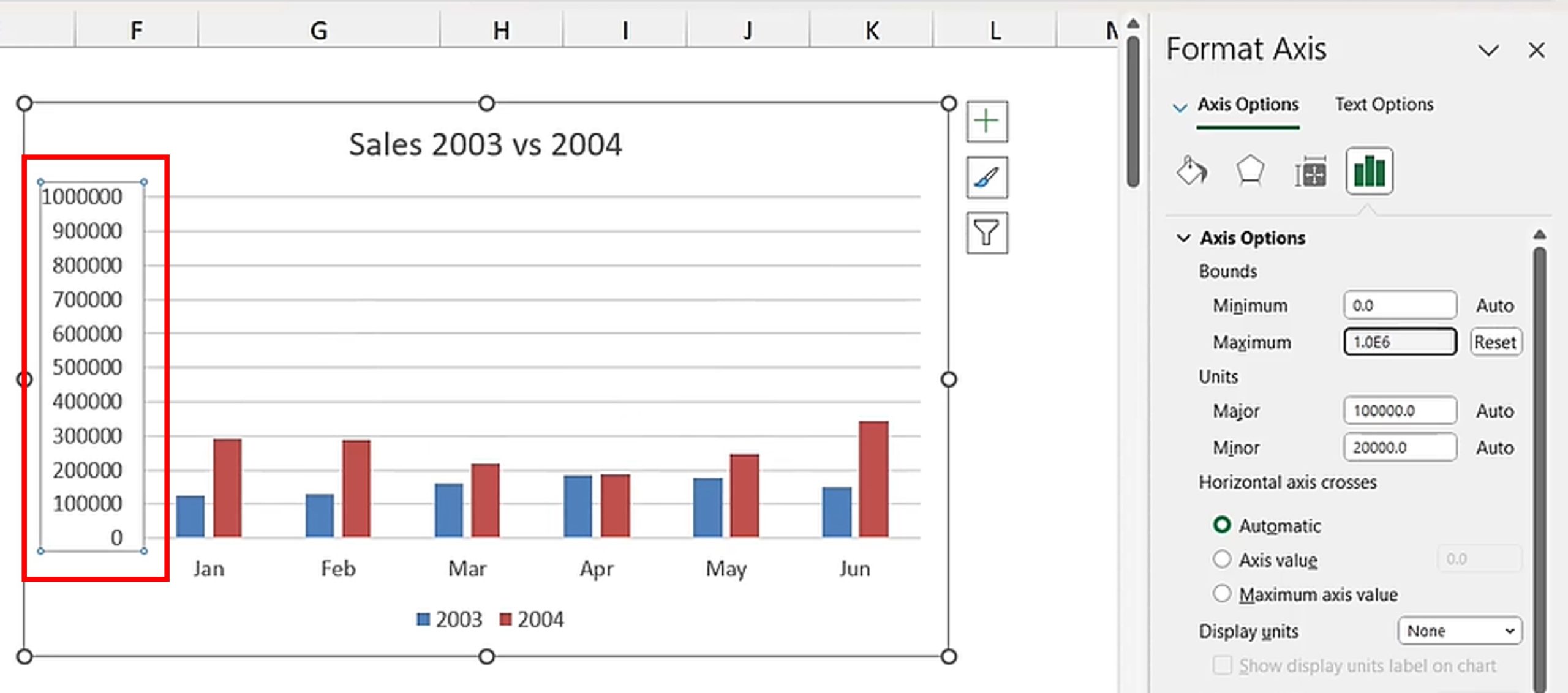Open the Chart Filters funnel button
1568x693 pixels.
987,233
